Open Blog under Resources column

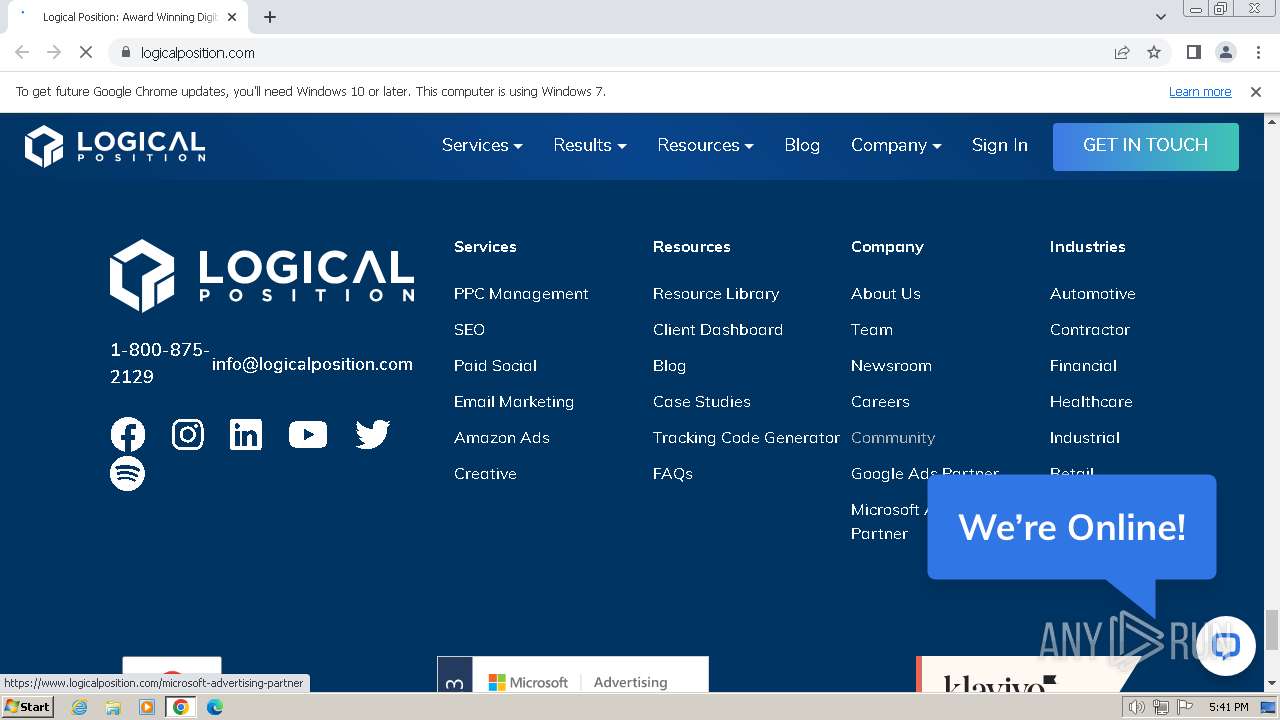(x=669, y=366)
